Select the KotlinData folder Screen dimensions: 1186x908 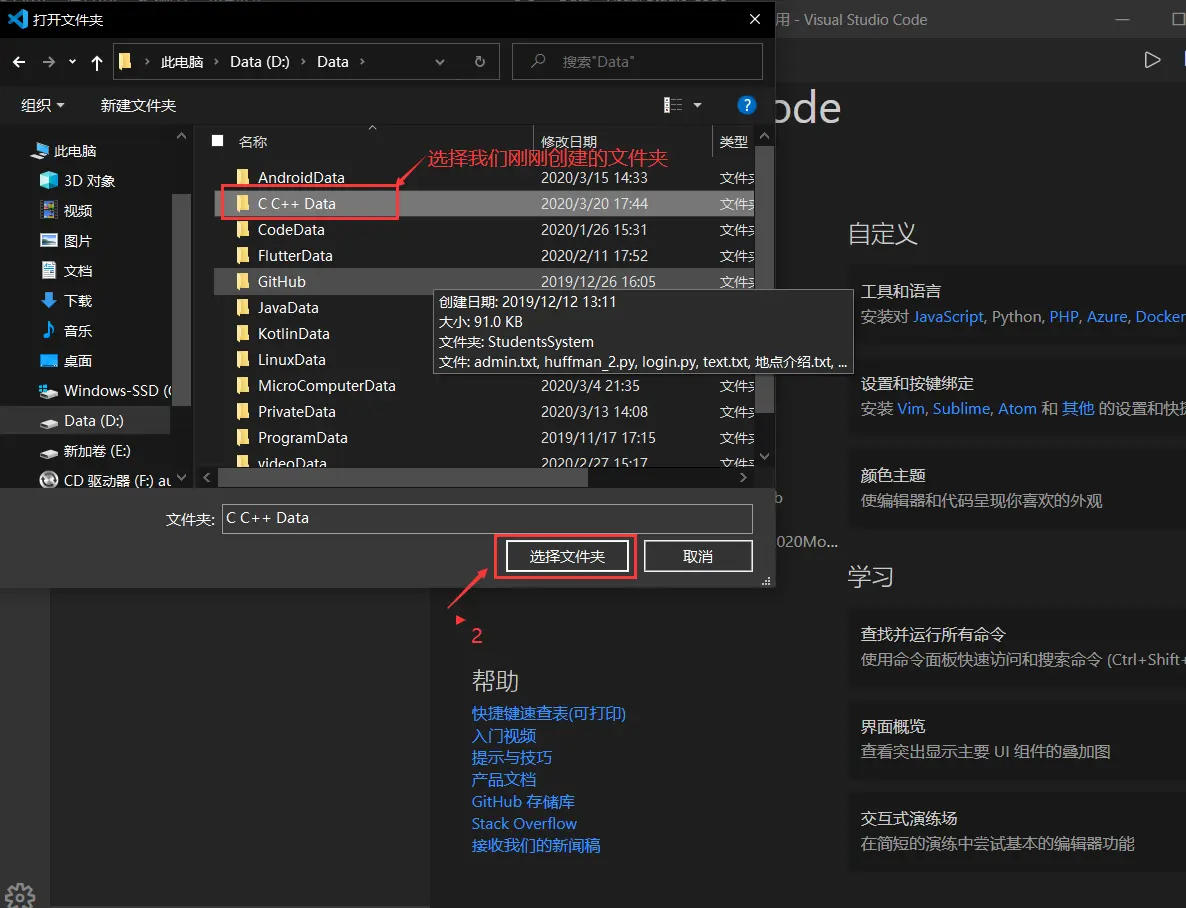click(x=293, y=334)
